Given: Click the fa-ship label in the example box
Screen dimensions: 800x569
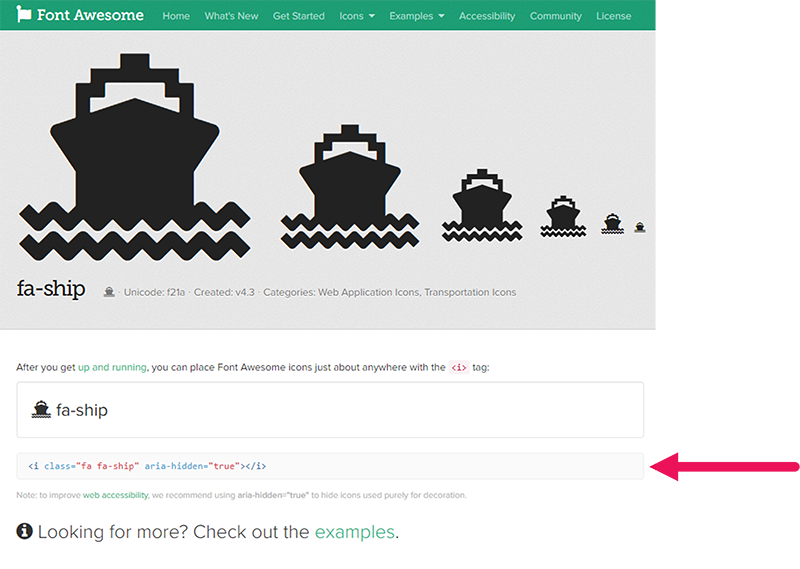Looking at the screenshot, I should click(x=82, y=410).
